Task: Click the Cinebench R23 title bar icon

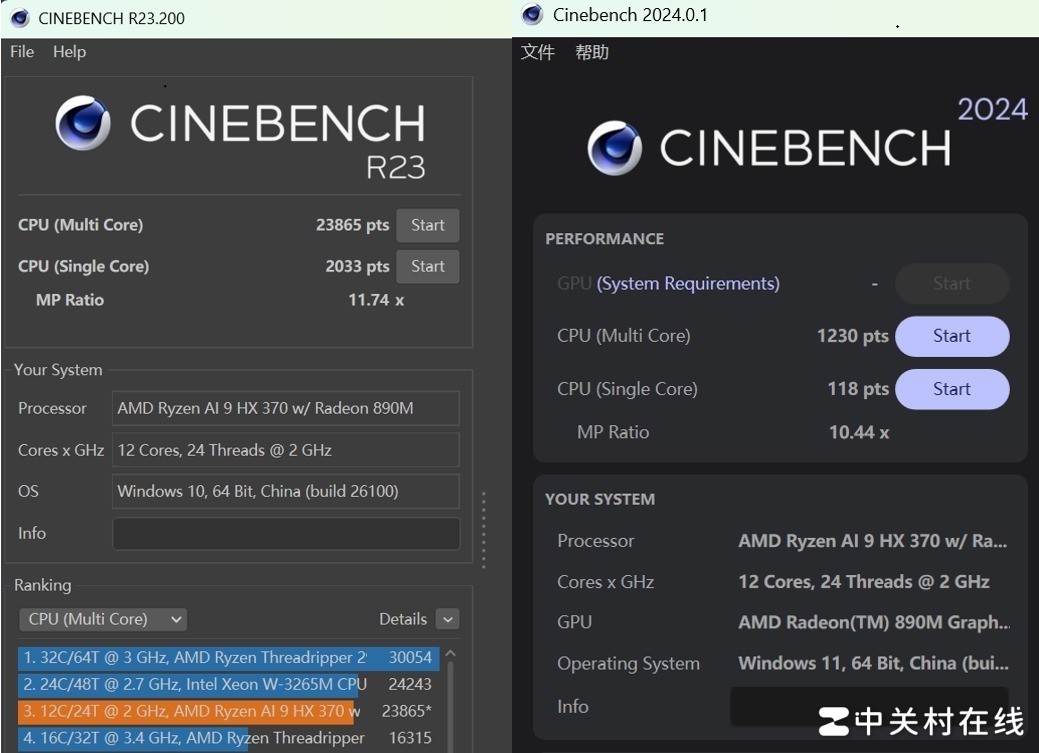Action: [x=20, y=18]
